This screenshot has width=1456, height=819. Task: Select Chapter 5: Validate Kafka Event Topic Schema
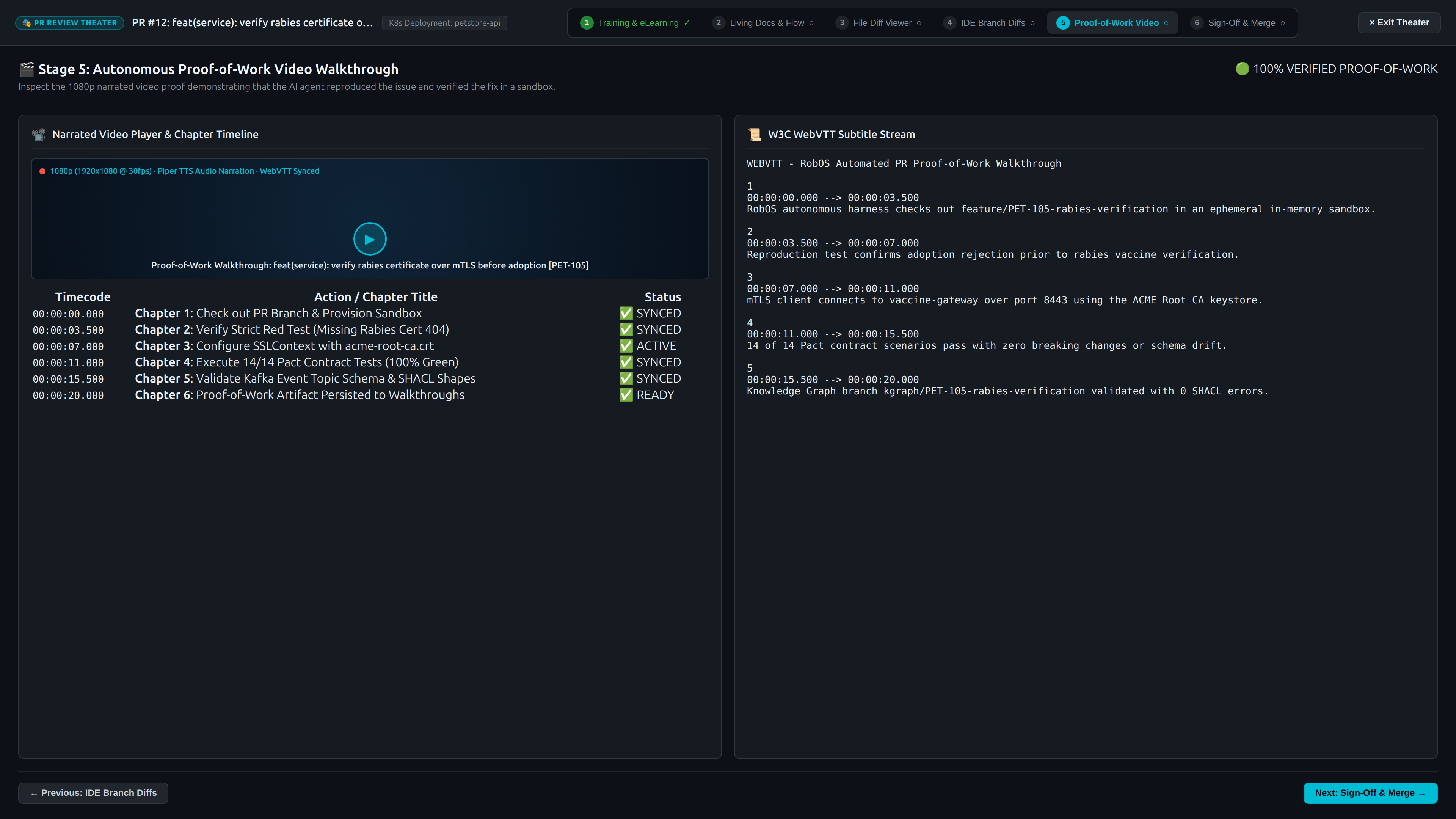(x=370, y=379)
